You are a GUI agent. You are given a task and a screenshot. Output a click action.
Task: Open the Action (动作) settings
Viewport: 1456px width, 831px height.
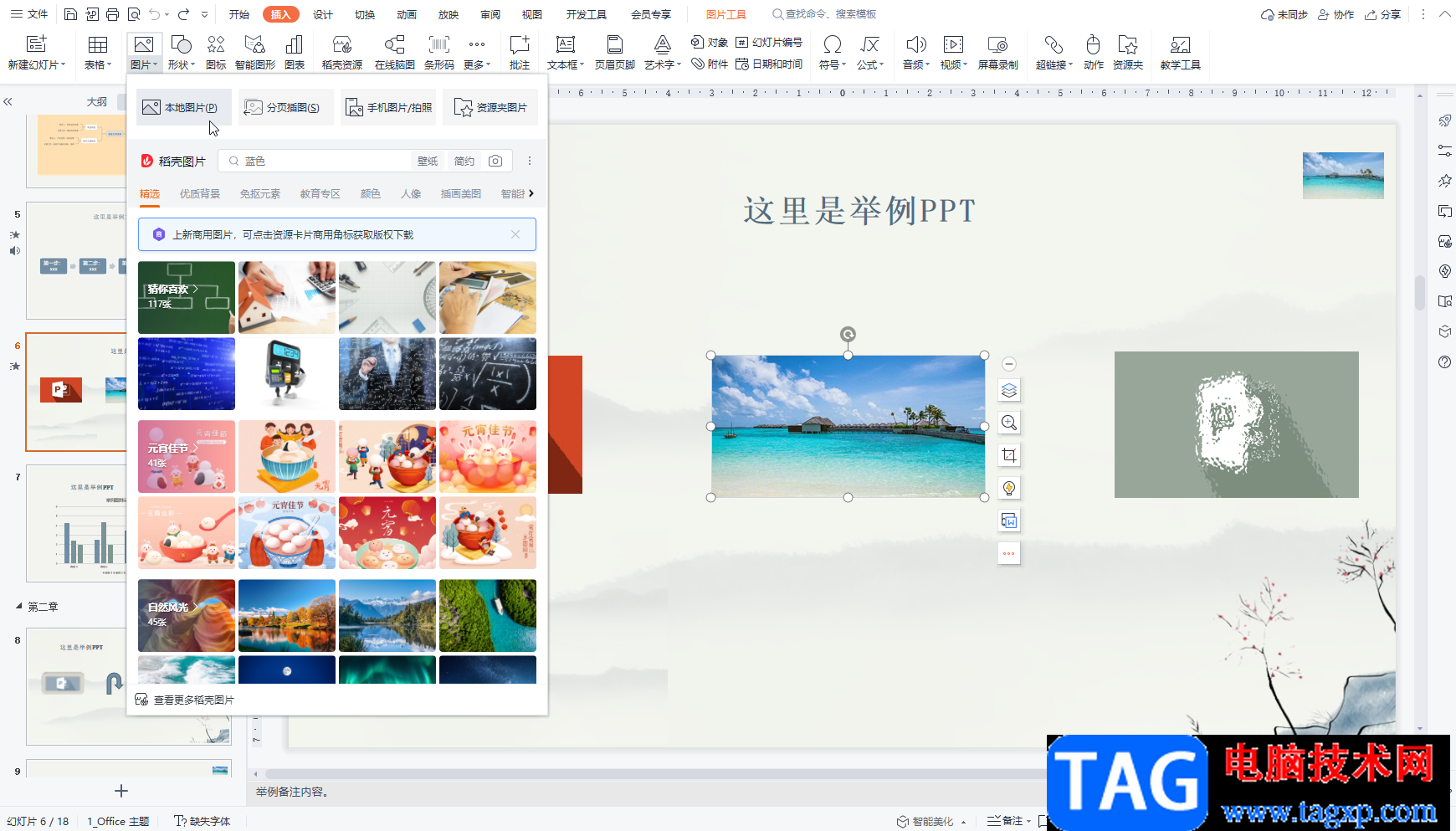coord(1094,53)
